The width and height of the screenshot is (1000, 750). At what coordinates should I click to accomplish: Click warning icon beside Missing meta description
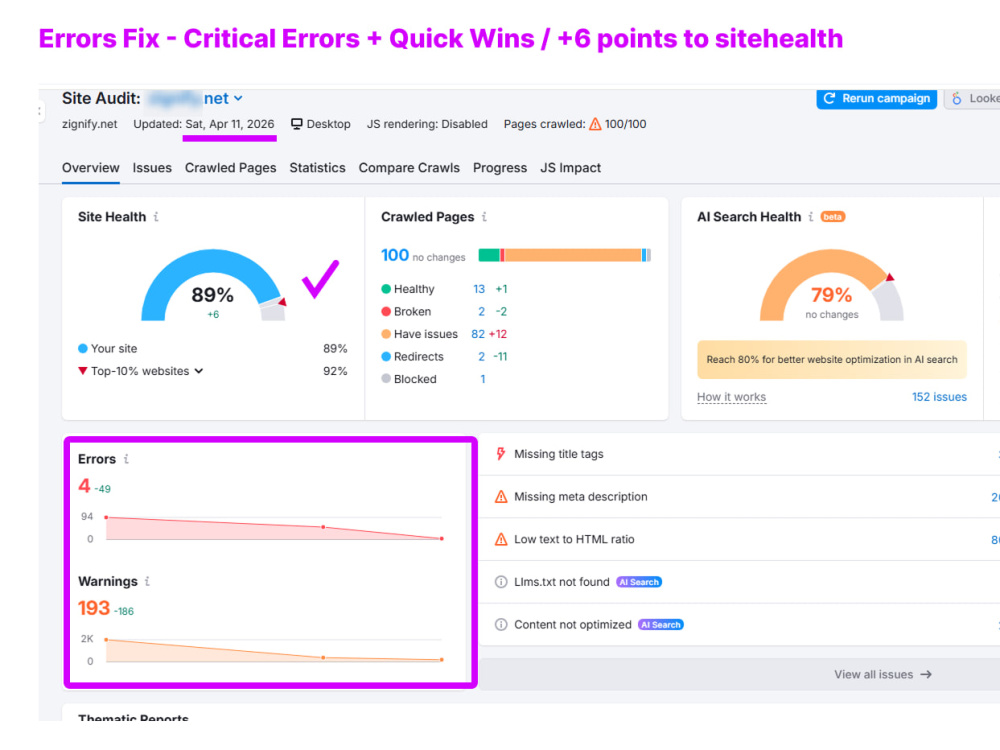click(501, 497)
